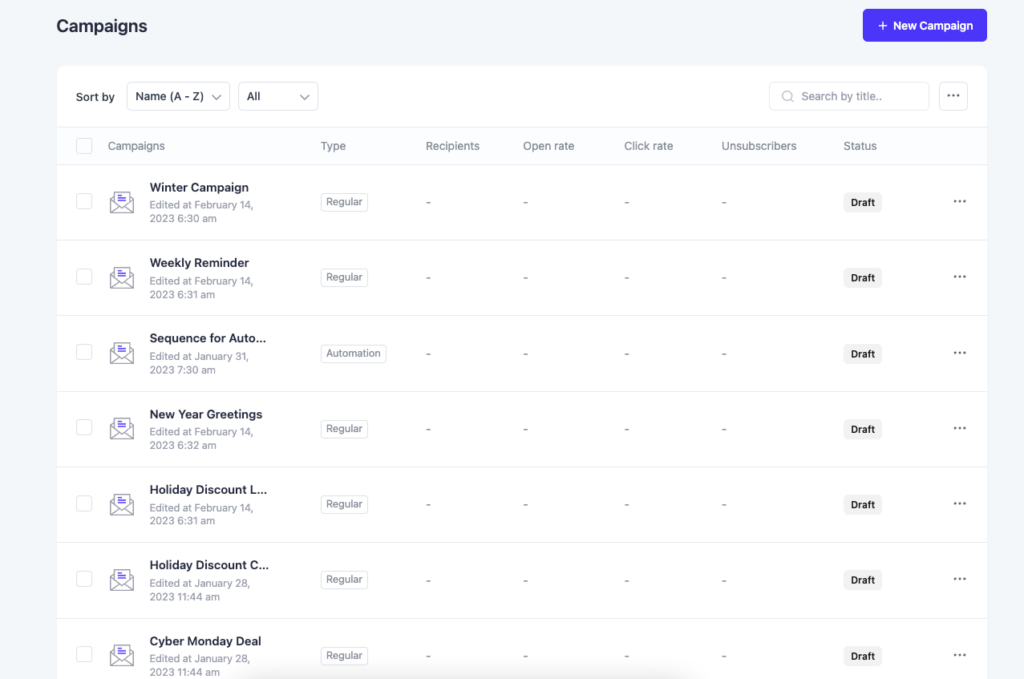Click the Winter Campaign envelope icon

[121, 201]
